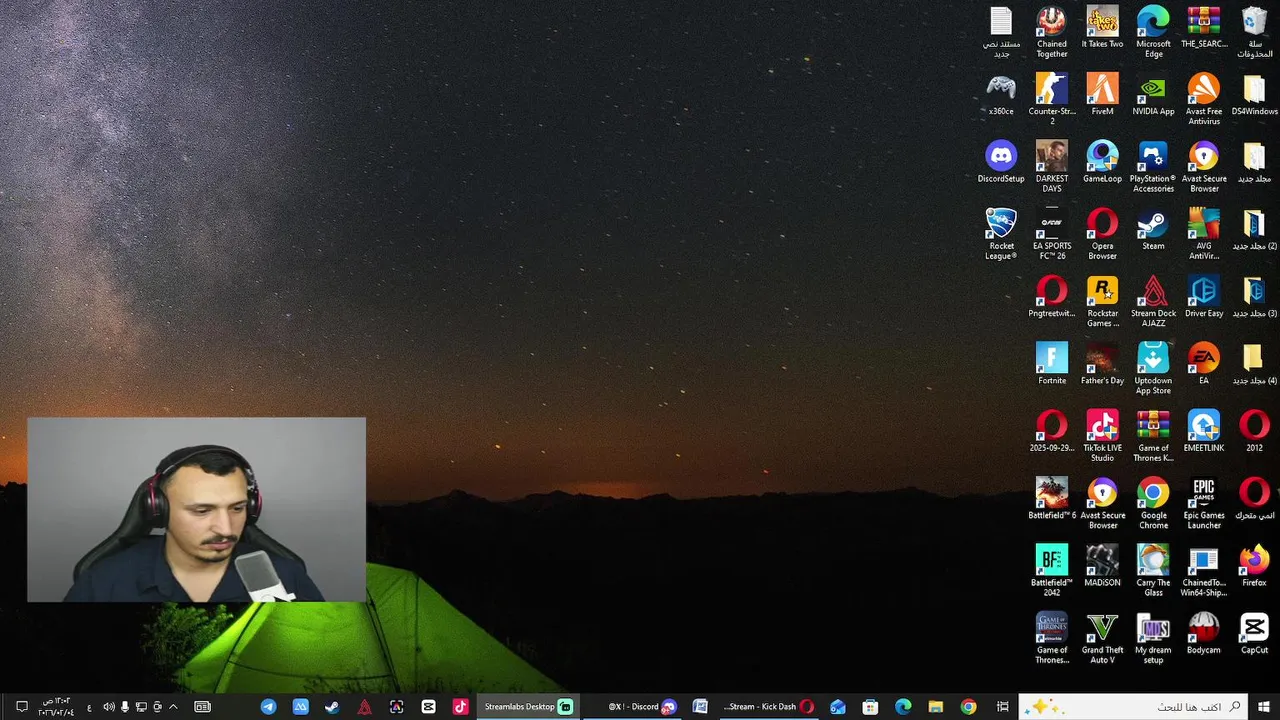Open Telegram from the taskbar
The height and width of the screenshot is (720, 1280).
pyautogui.click(x=268, y=707)
